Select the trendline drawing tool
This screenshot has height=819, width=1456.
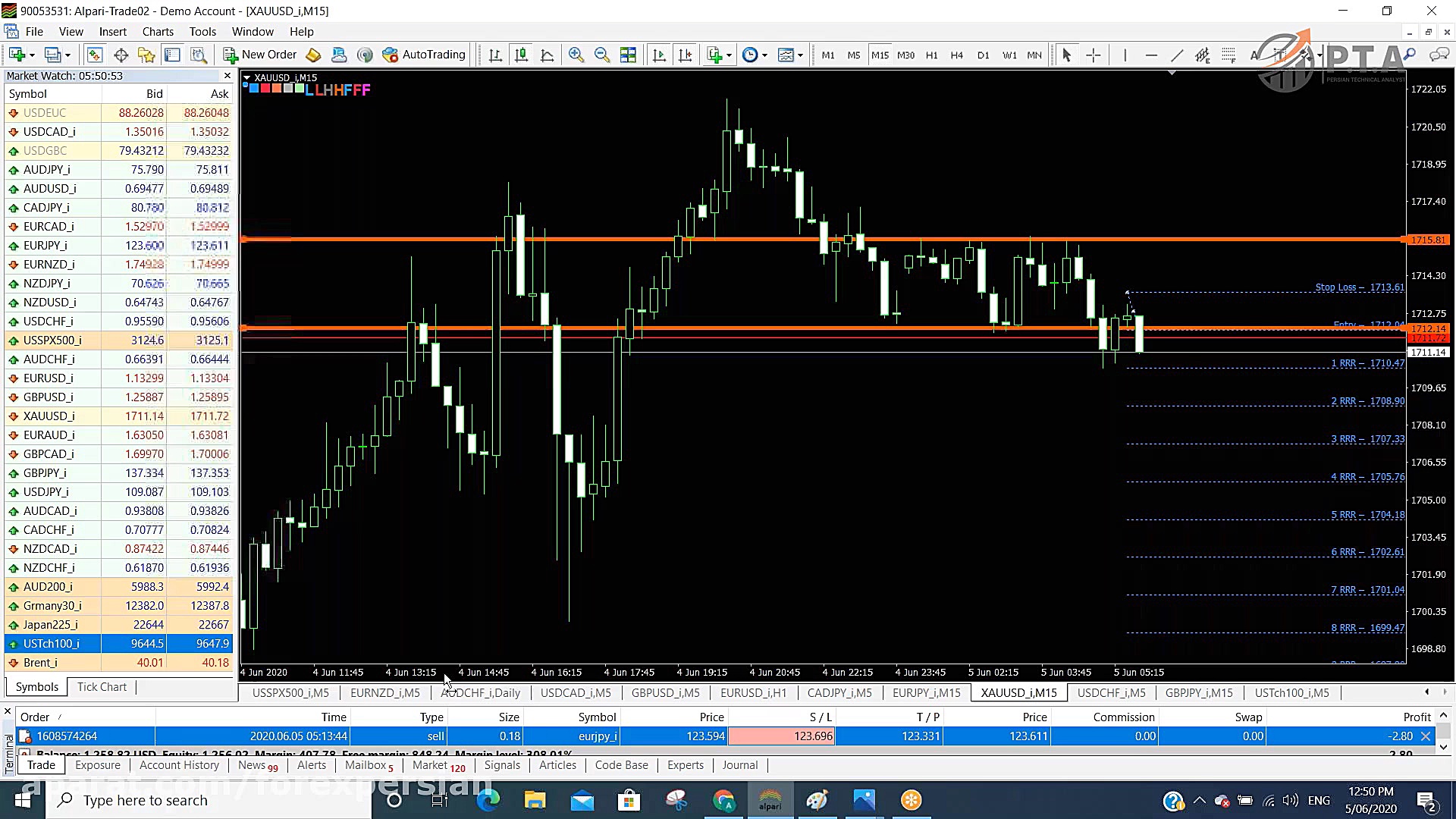coord(1178,54)
